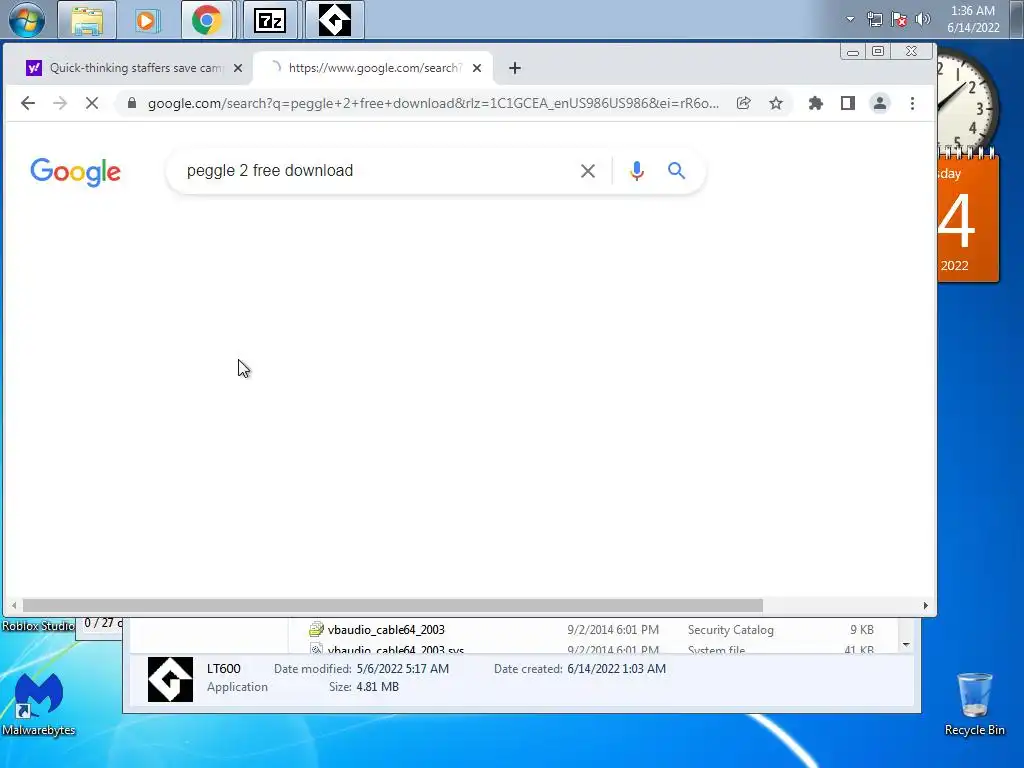Click the orange calendar gadget
The image size is (1024, 768).
point(968,218)
